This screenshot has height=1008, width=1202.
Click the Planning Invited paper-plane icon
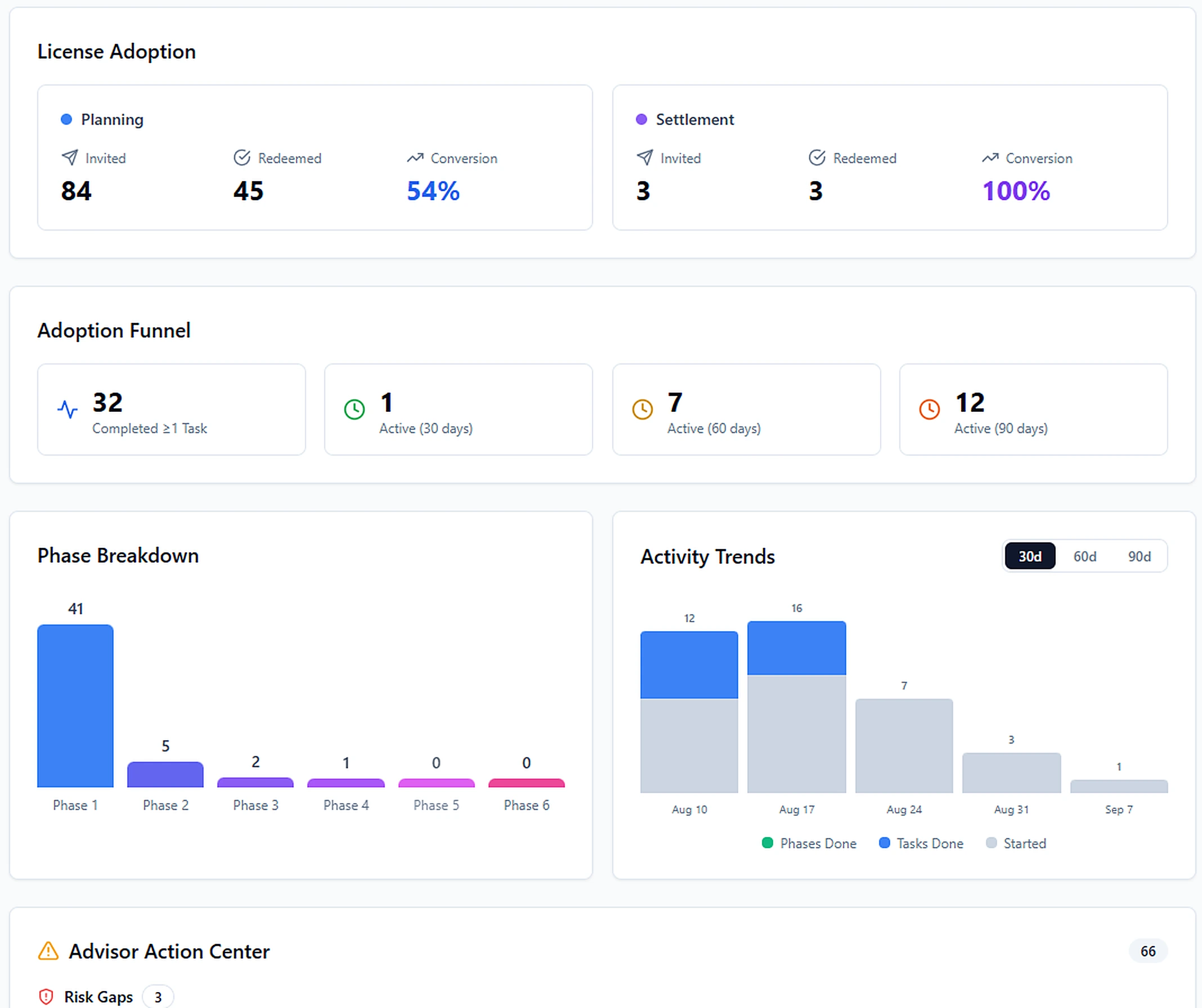pos(70,157)
